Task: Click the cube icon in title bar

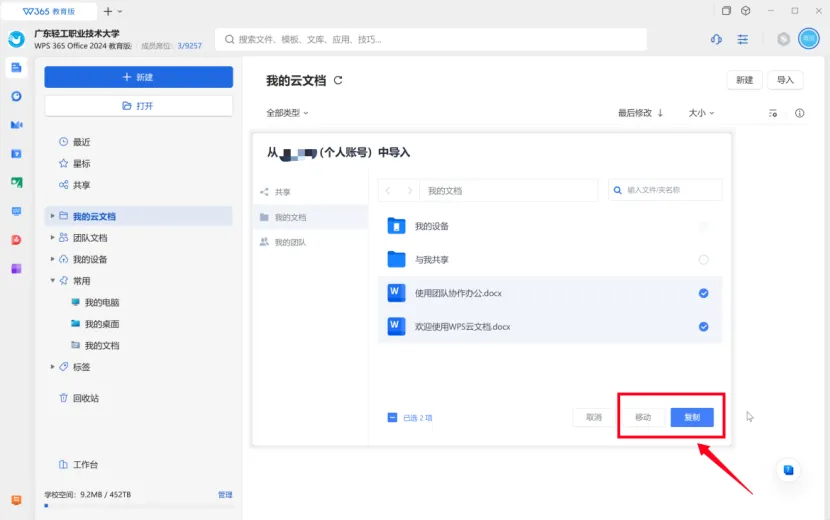Action: pyautogui.click(x=745, y=11)
